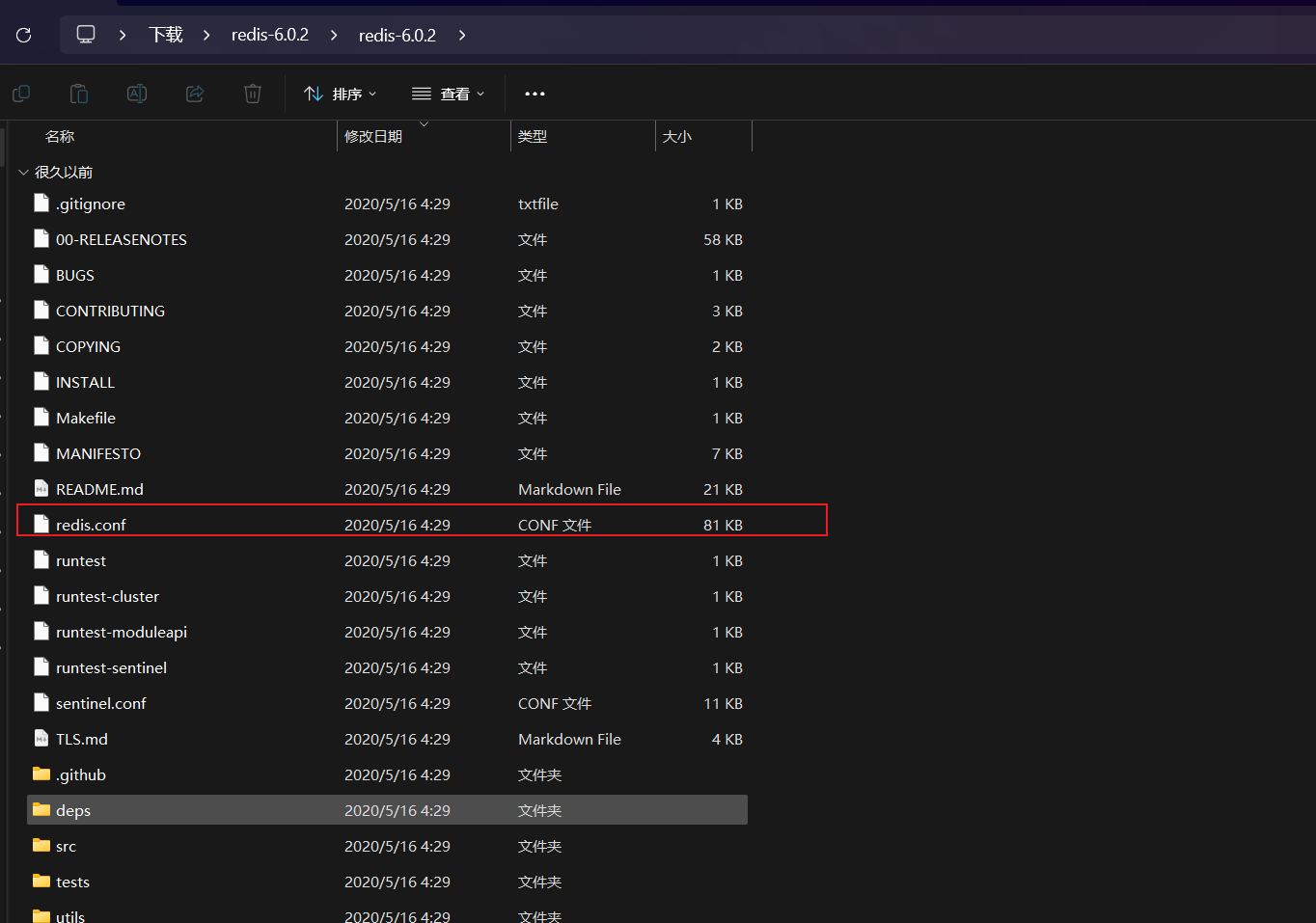Click the 58 KB size value
The image size is (1316, 923).
tap(723, 239)
